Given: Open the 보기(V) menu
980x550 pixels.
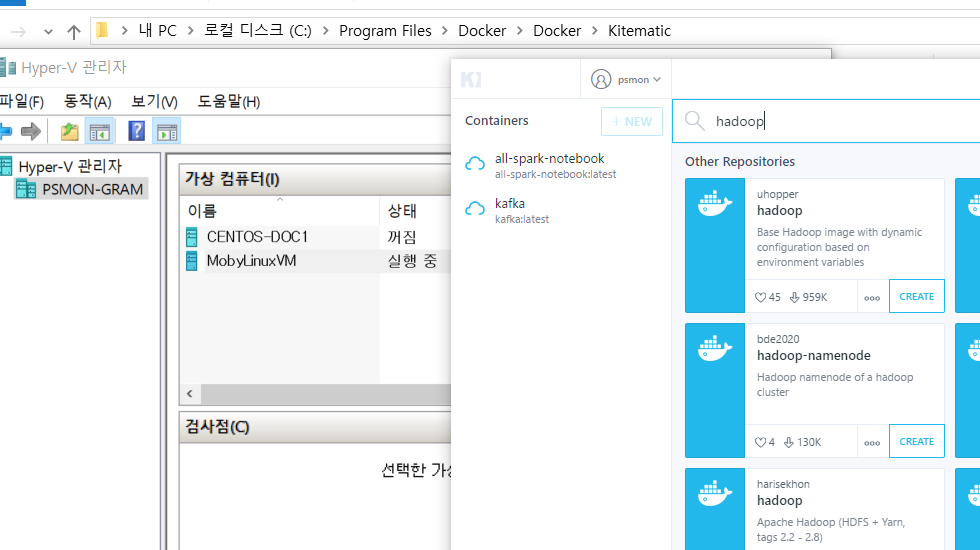Looking at the screenshot, I should [154, 101].
